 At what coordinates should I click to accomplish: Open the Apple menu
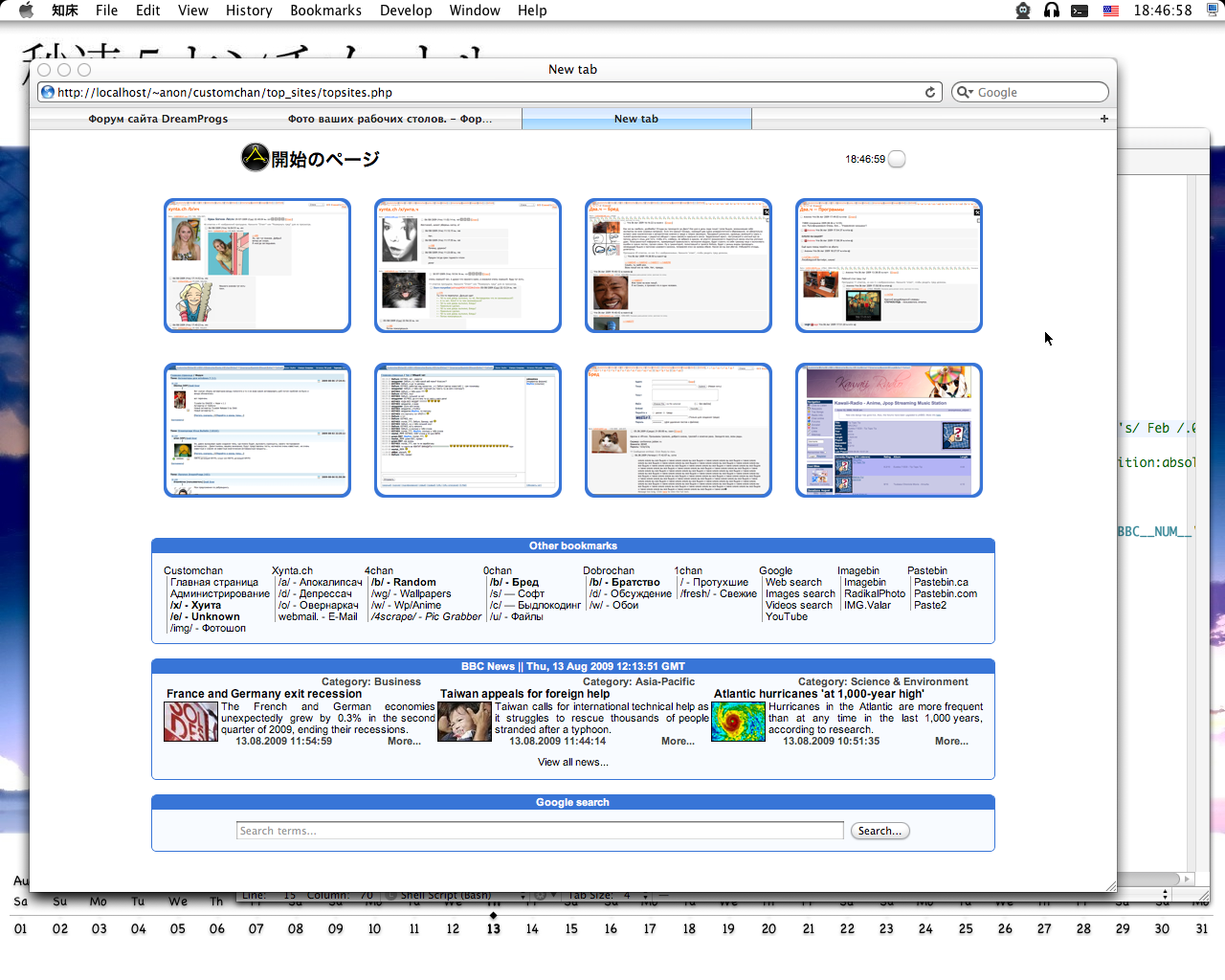click(26, 11)
